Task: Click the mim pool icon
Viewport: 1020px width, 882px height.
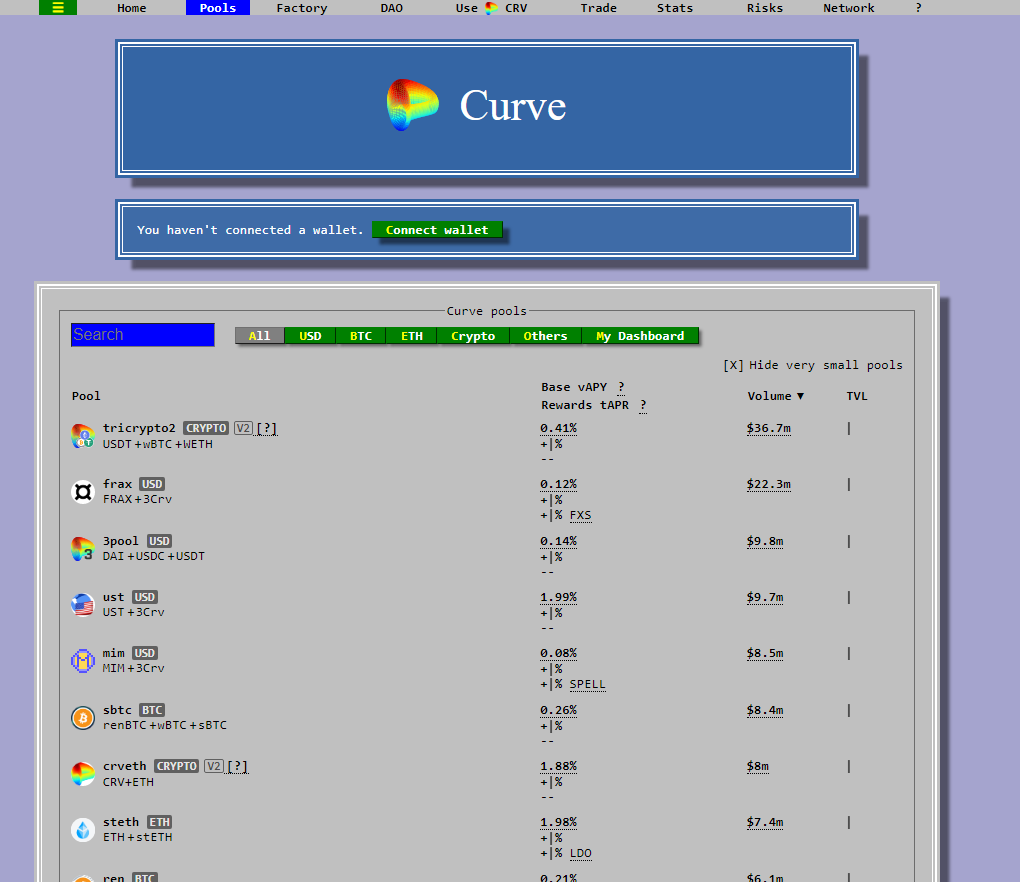Action: [x=83, y=661]
